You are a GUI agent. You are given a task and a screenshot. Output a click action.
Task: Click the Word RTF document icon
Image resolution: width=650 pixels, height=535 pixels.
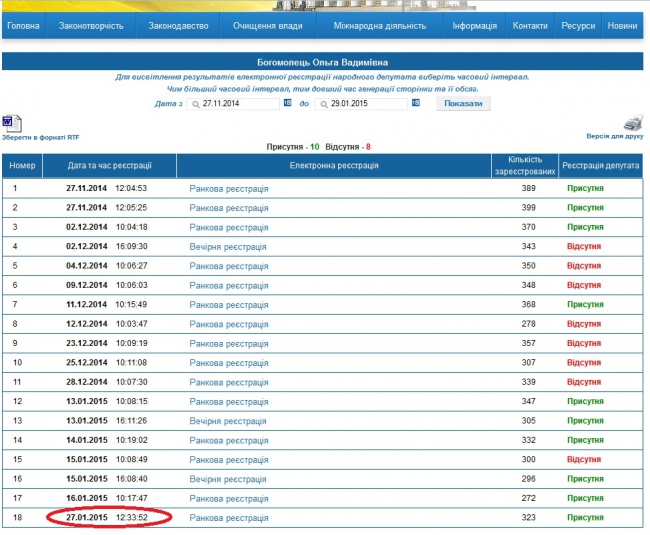[12, 122]
